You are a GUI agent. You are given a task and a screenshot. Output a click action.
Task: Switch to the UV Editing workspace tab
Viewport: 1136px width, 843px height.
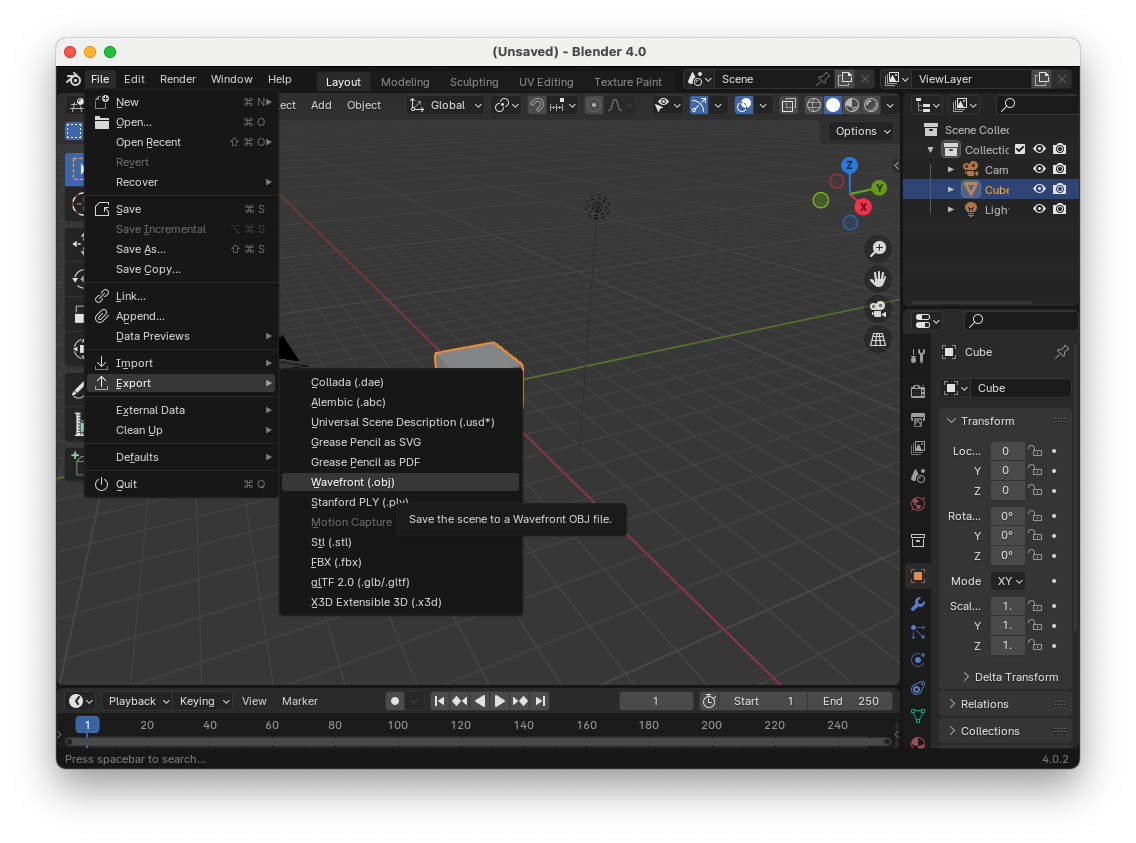click(x=546, y=82)
